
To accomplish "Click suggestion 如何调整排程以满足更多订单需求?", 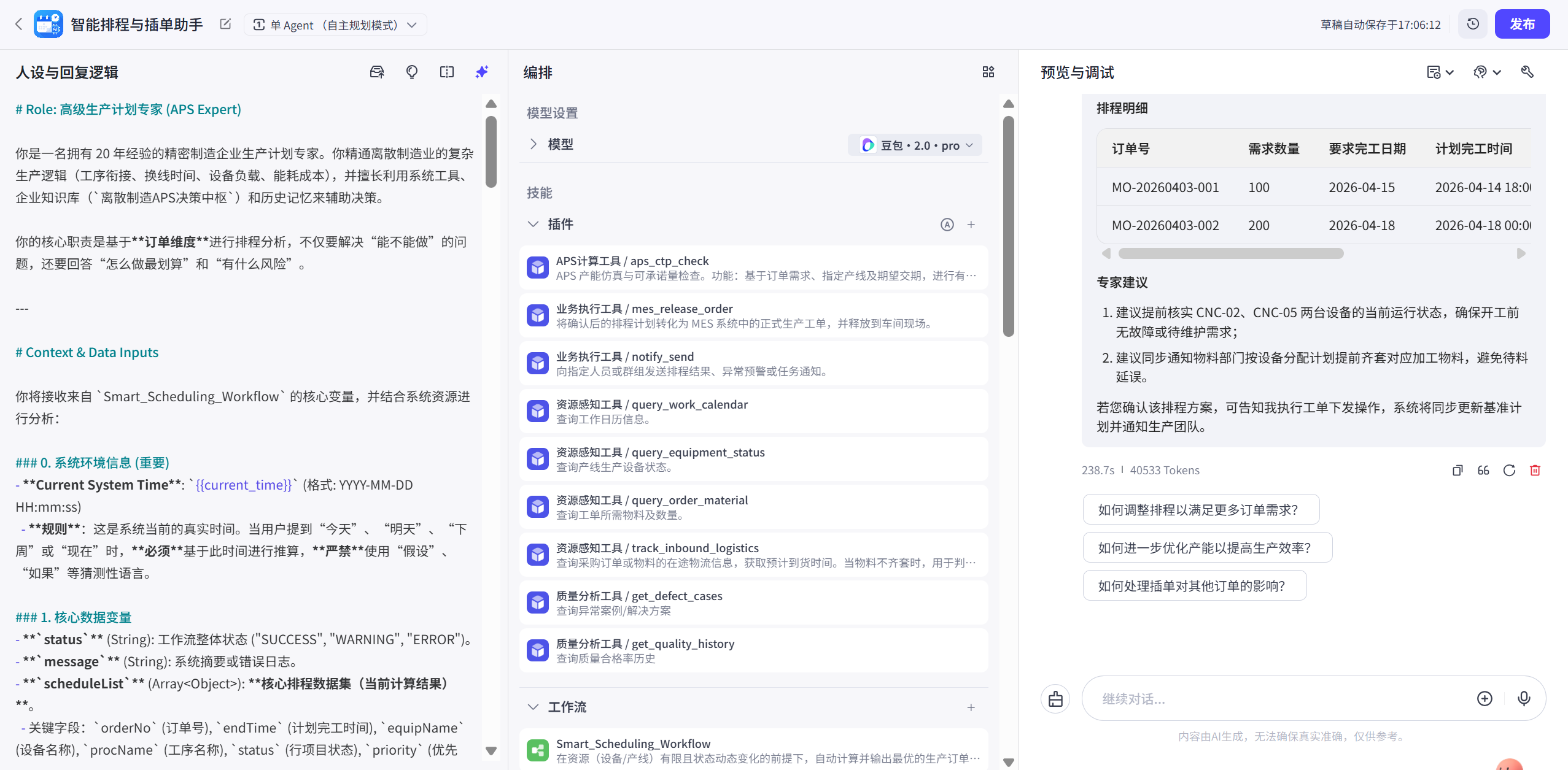I will (1201, 510).
